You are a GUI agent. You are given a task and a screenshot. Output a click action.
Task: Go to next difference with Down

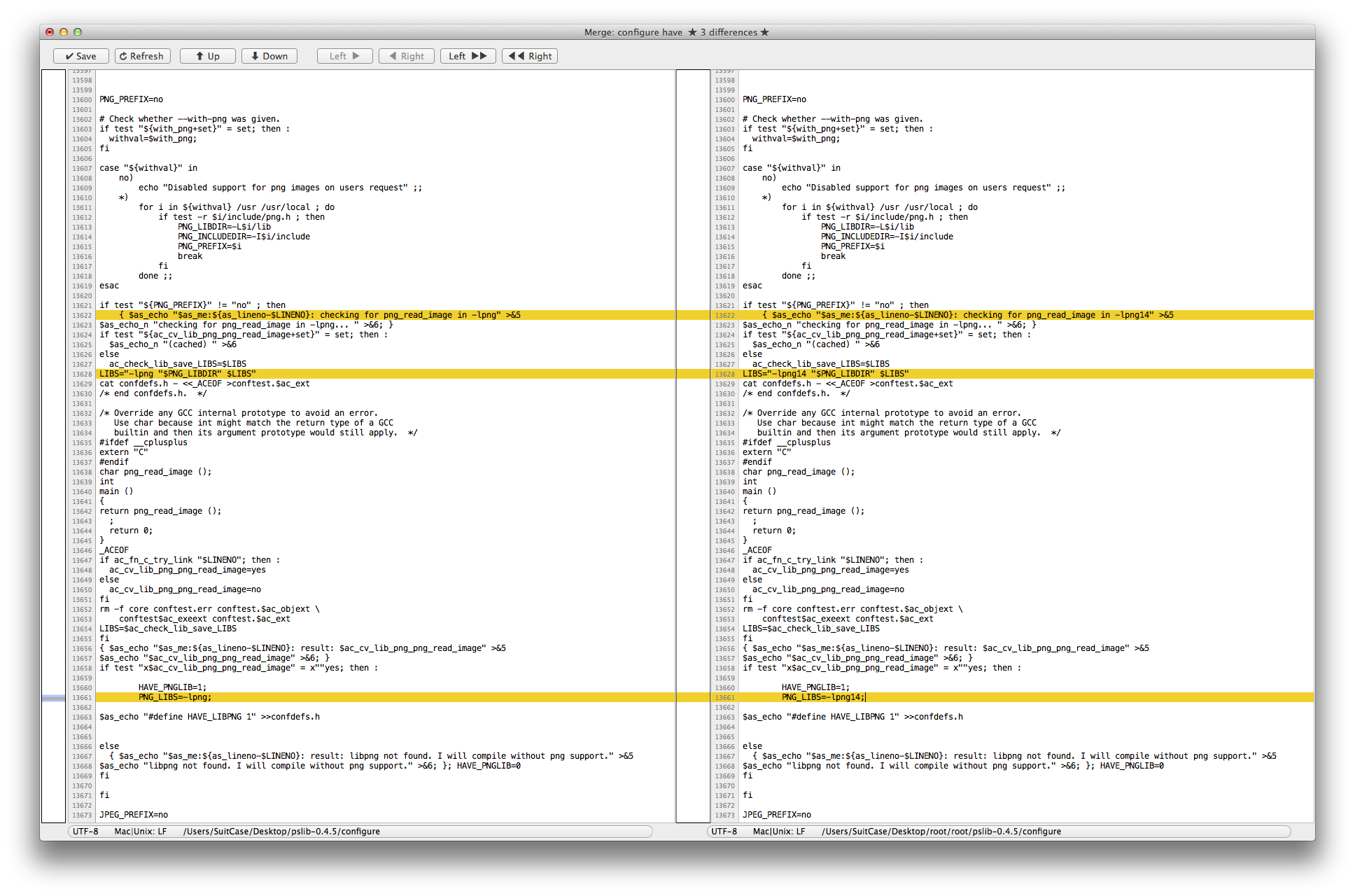[269, 56]
